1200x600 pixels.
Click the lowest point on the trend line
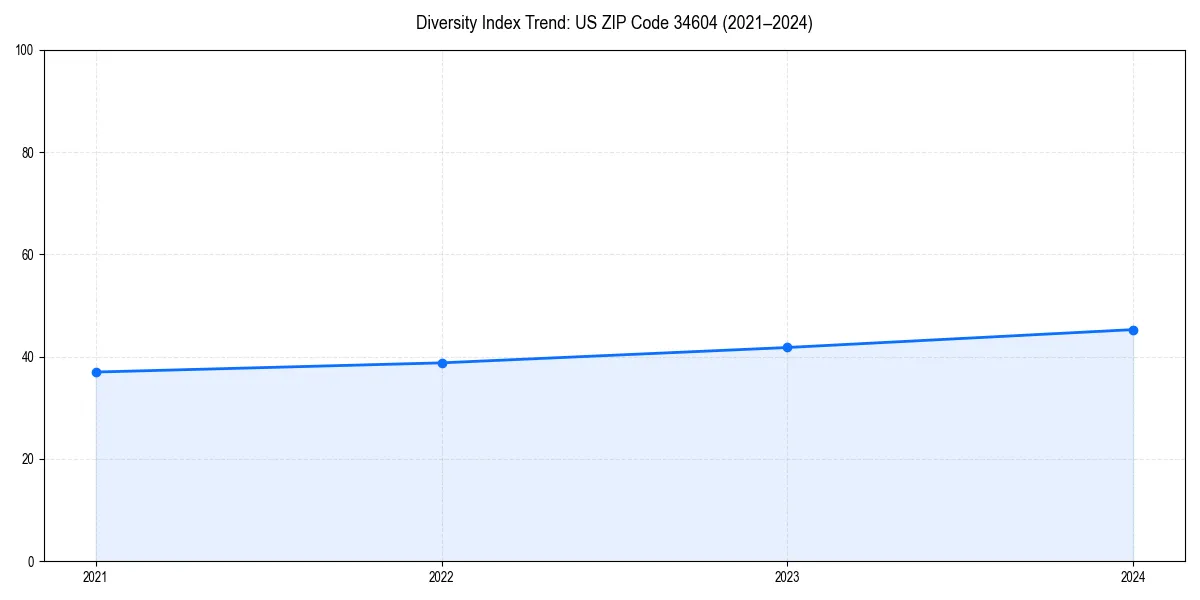[x=96, y=371]
